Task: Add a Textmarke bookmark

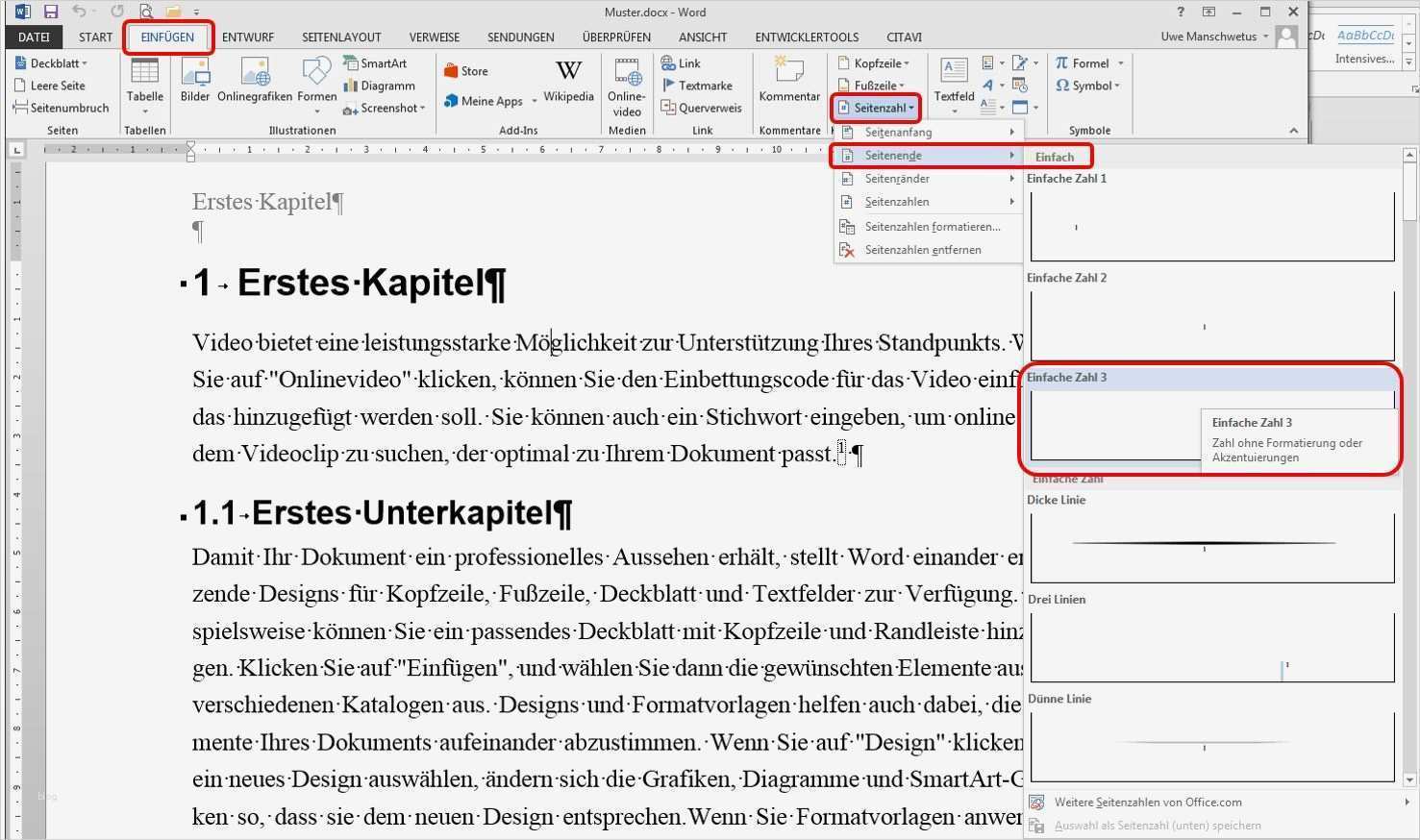Action: tap(699, 86)
